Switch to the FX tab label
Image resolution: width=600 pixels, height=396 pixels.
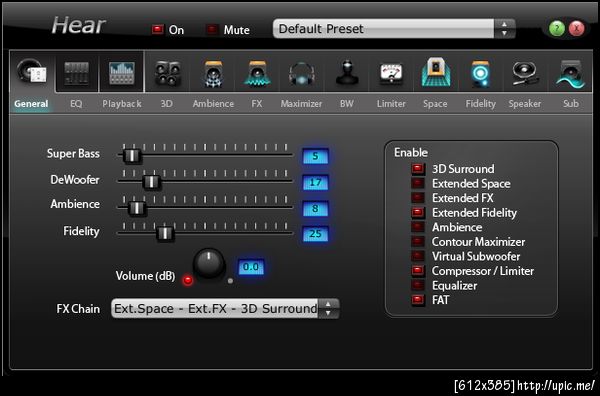coord(257,104)
